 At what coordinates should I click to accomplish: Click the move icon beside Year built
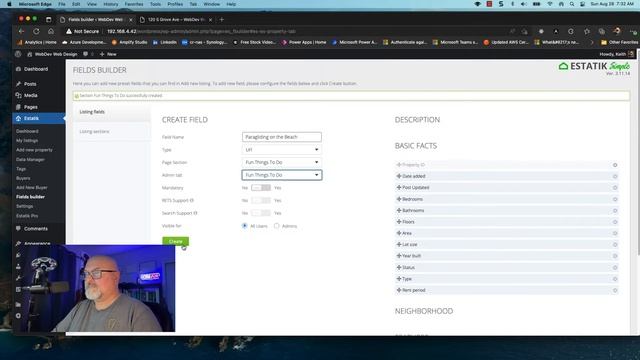point(399,256)
